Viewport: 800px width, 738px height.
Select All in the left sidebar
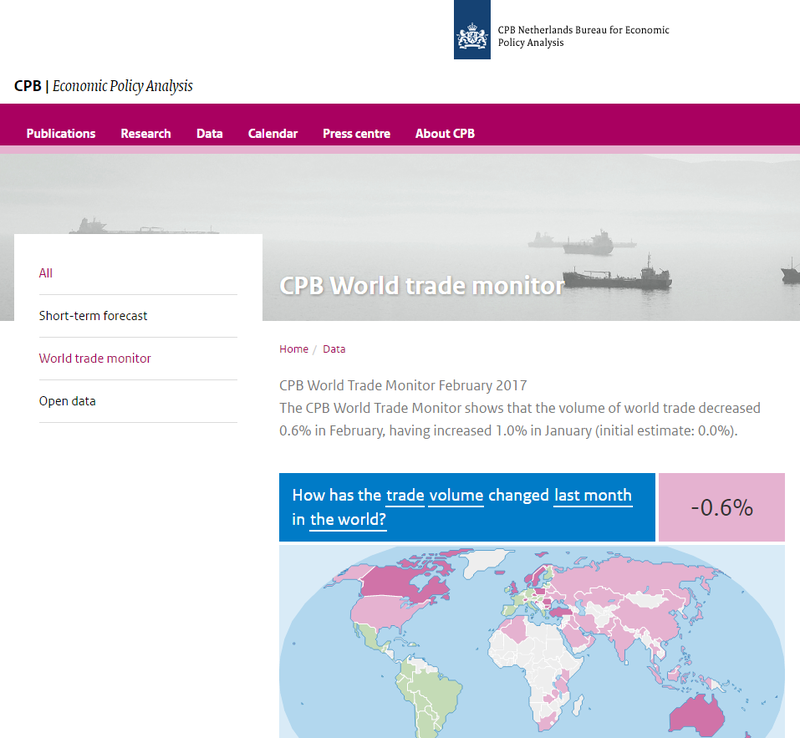click(x=46, y=273)
